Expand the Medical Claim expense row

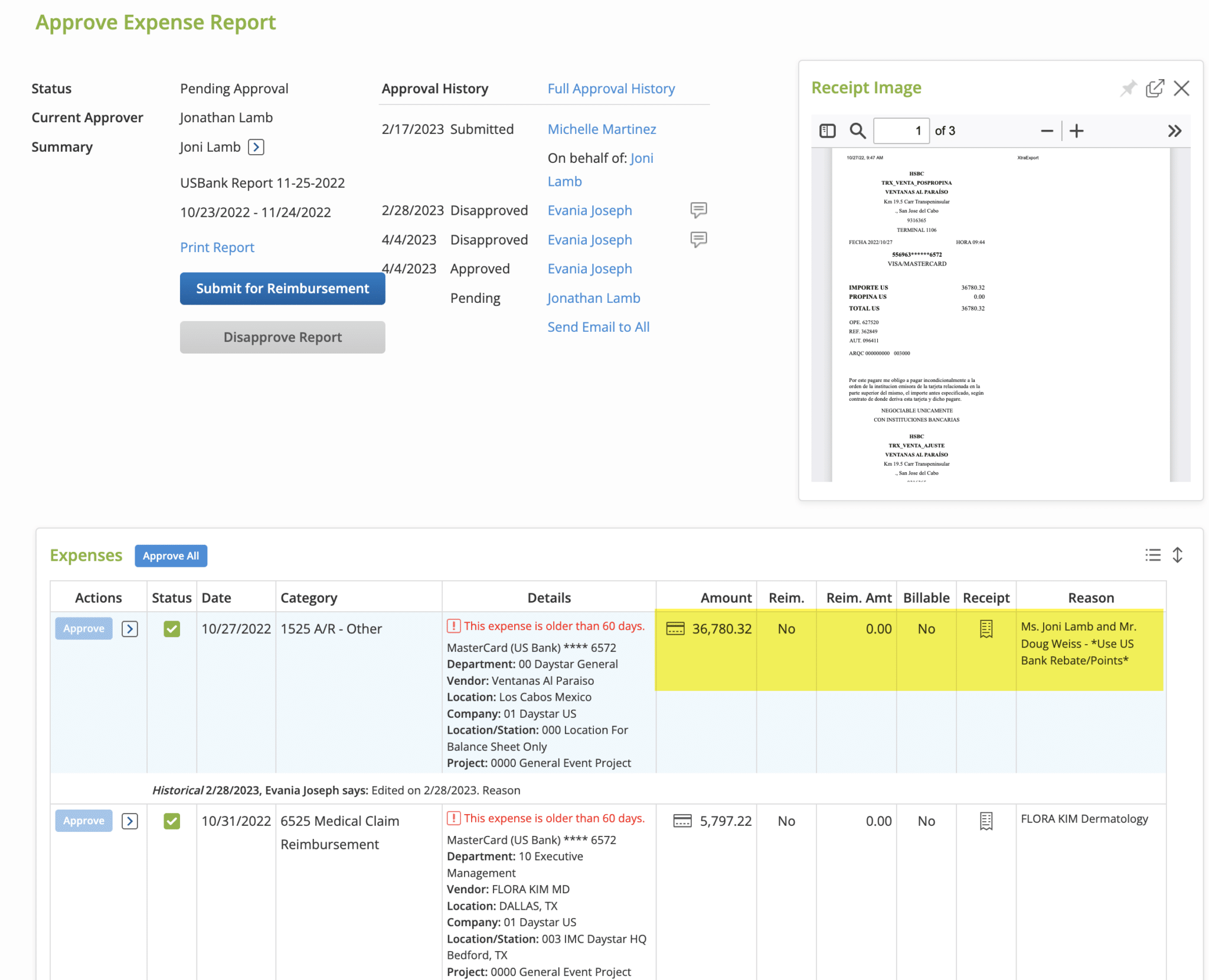tap(130, 821)
